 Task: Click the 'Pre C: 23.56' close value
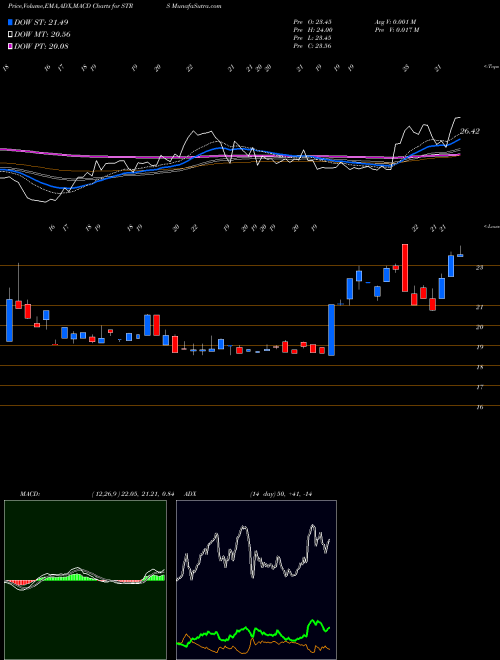pyautogui.click(x=313, y=46)
